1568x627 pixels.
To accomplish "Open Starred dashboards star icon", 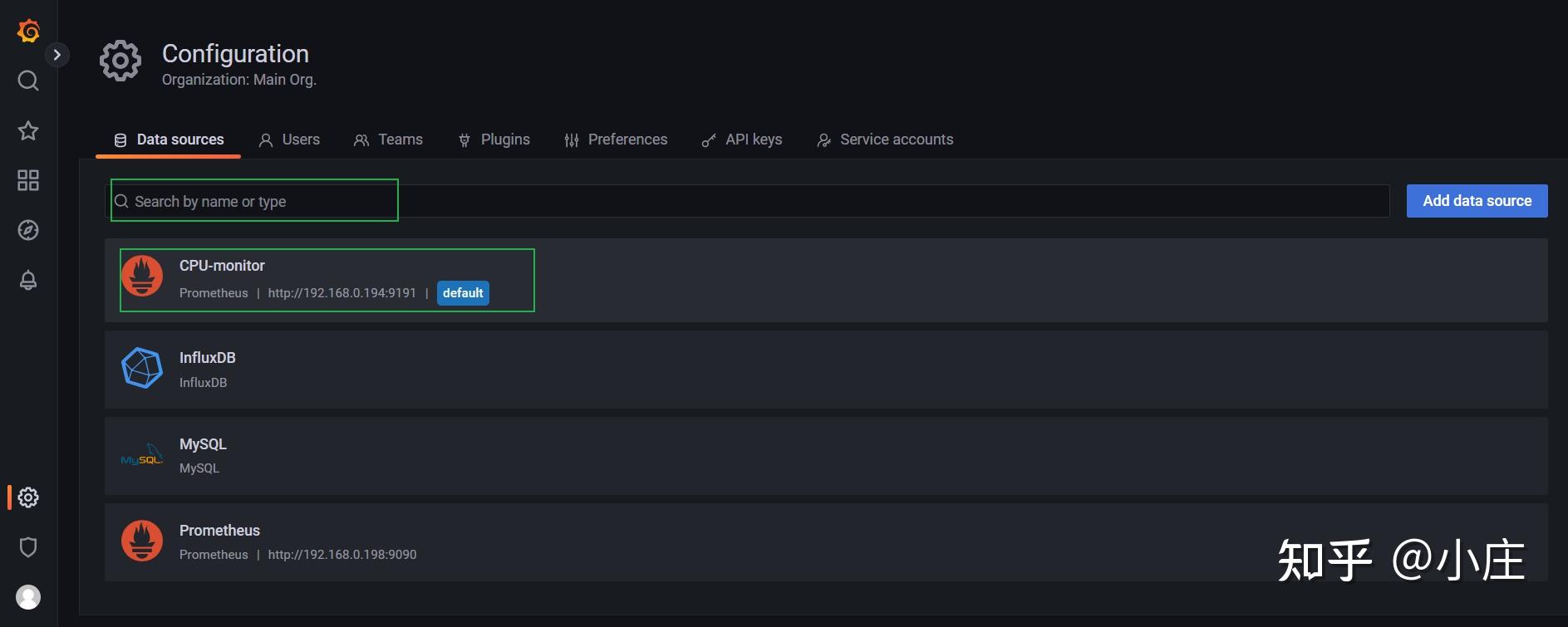I will pos(28,130).
